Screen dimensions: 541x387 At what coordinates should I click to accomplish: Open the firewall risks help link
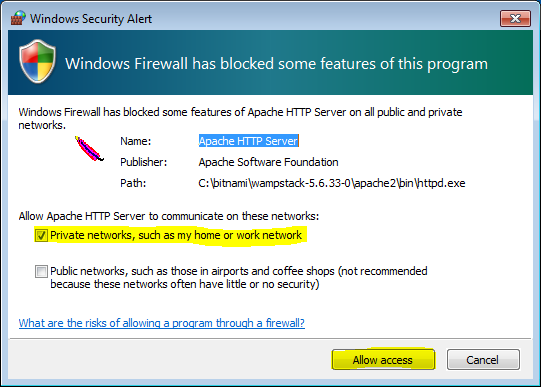point(162,323)
